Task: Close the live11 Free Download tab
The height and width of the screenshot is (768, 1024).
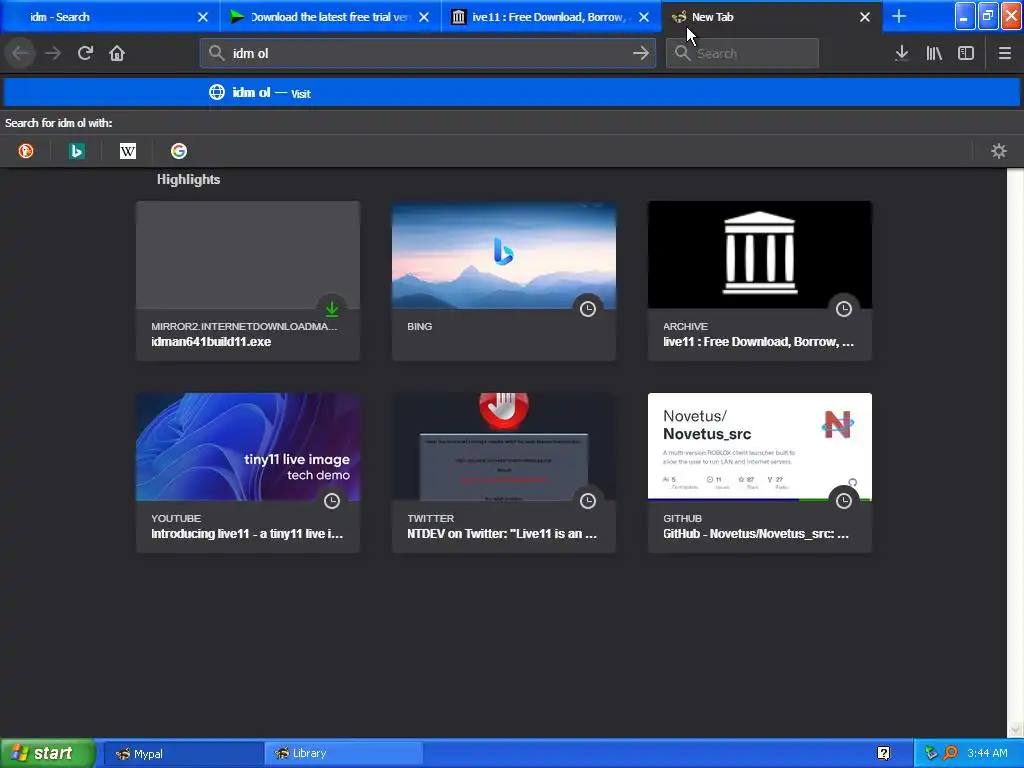Action: pyautogui.click(x=644, y=17)
